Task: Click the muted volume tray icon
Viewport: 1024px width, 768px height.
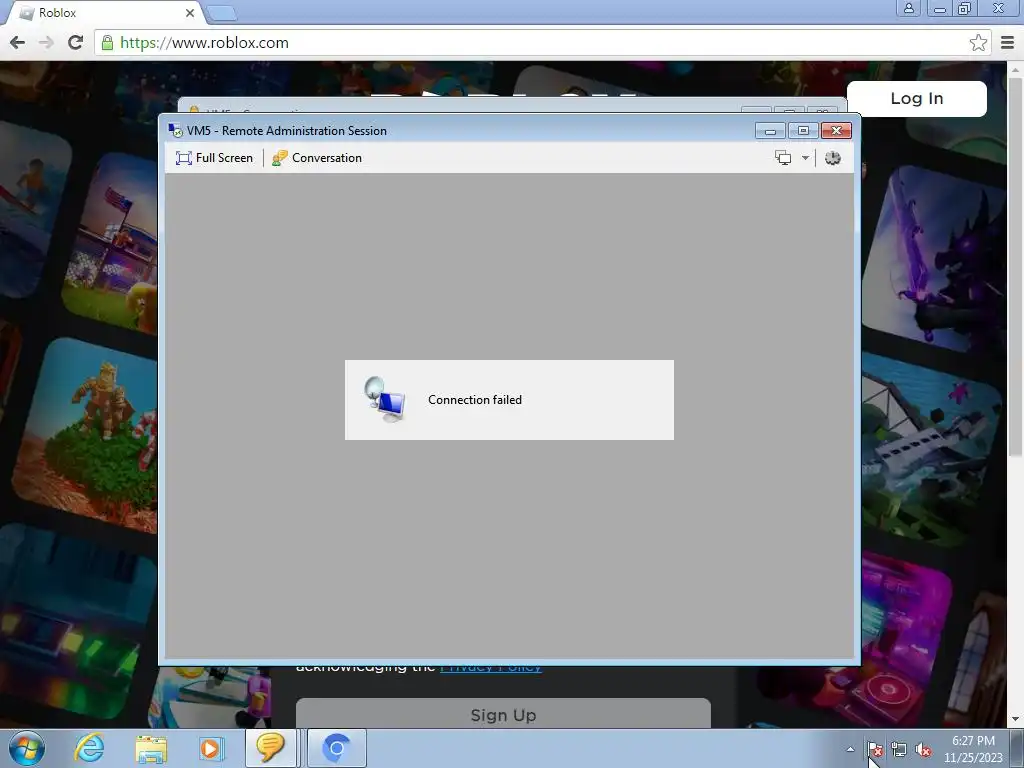Action: pos(923,749)
